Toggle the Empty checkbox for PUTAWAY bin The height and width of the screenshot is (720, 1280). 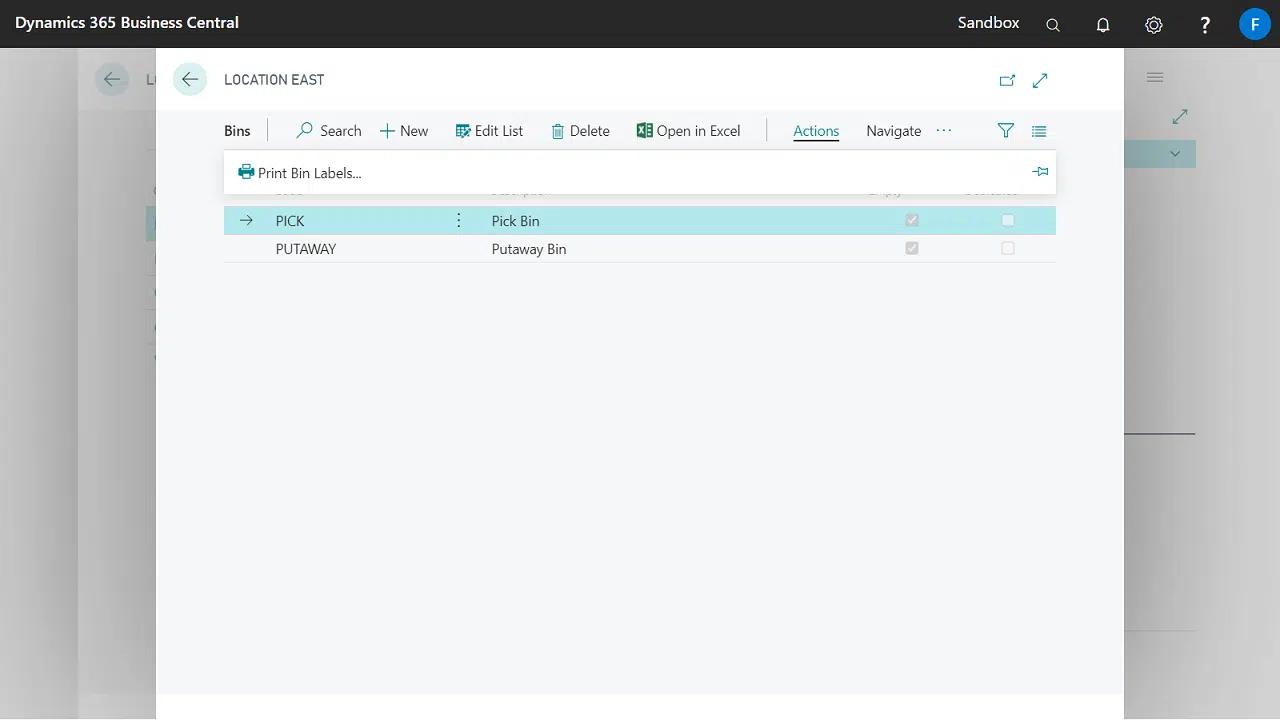[x=912, y=248]
